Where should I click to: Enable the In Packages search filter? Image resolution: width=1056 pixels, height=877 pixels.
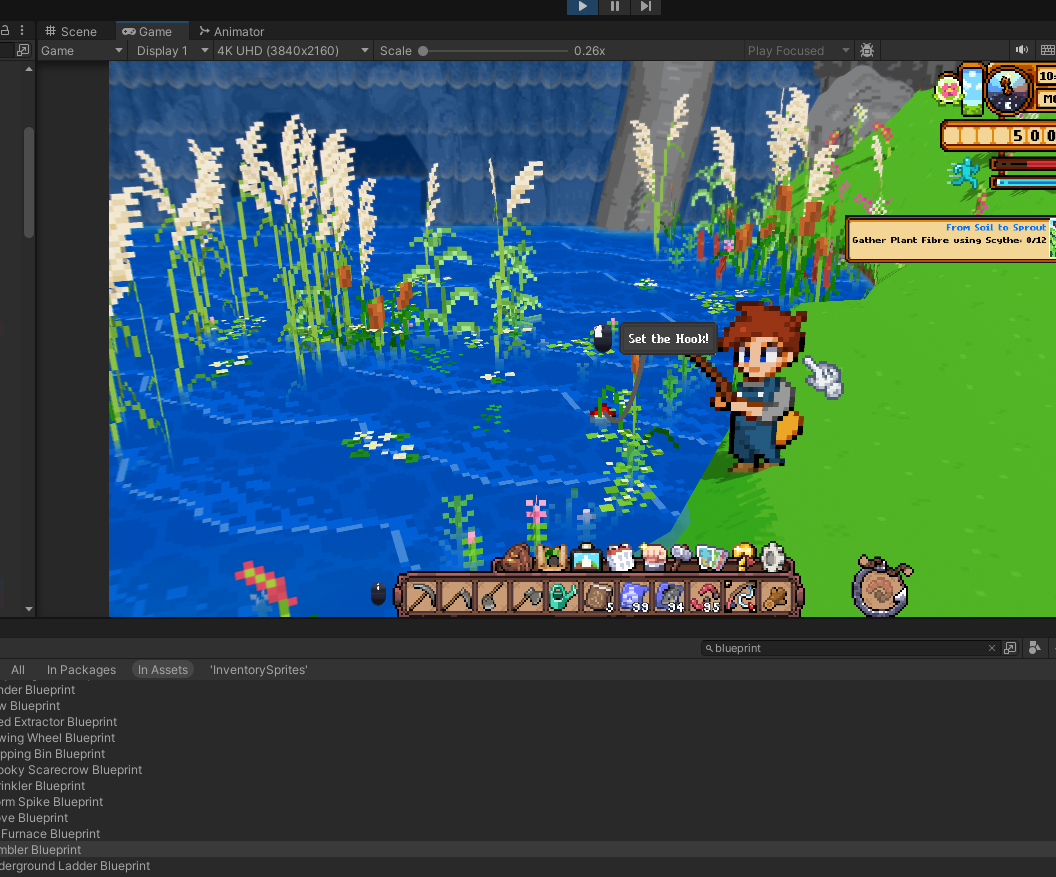pyautogui.click(x=81, y=669)
